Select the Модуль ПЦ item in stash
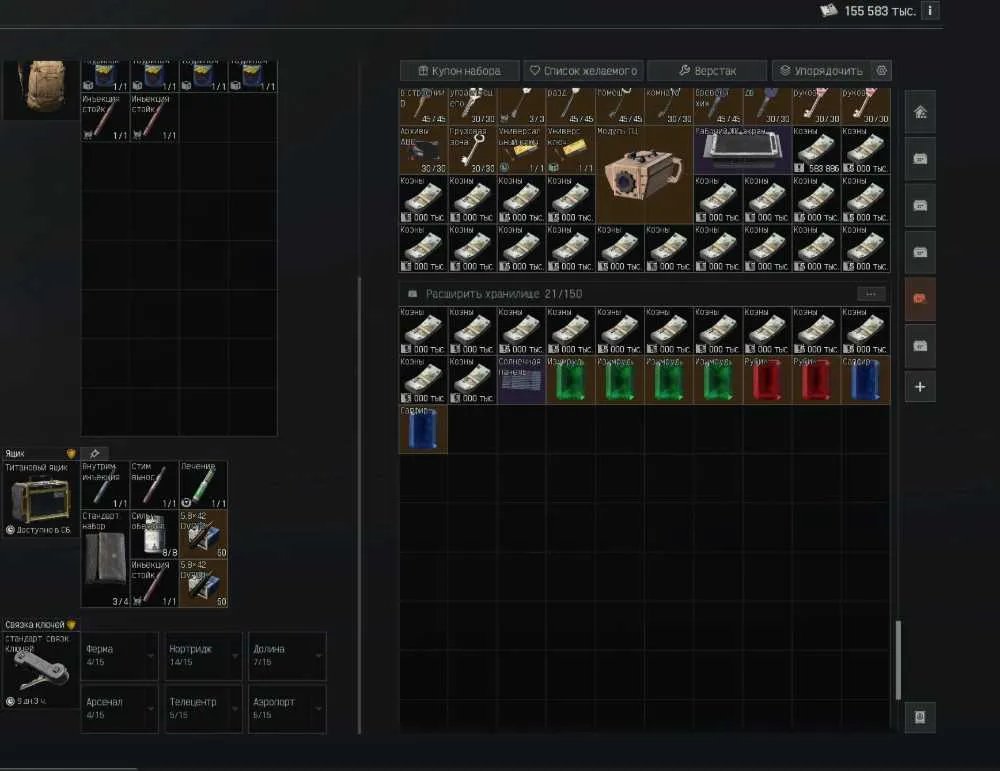 click(644, 175)
